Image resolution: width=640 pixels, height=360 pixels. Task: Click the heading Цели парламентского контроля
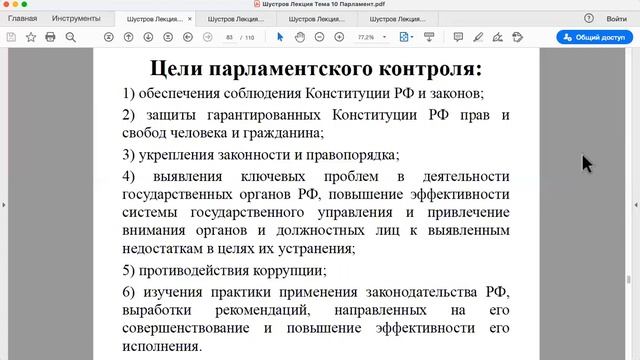tap(316, 68)
